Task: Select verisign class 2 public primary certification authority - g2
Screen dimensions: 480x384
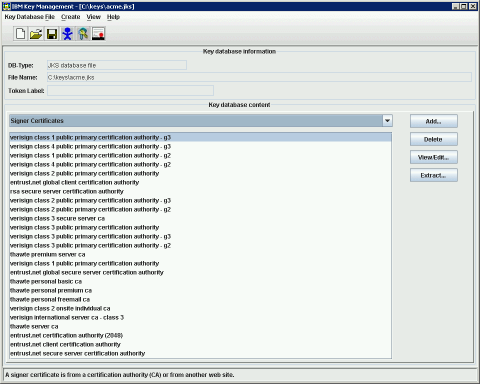Action: click(200, 209)
